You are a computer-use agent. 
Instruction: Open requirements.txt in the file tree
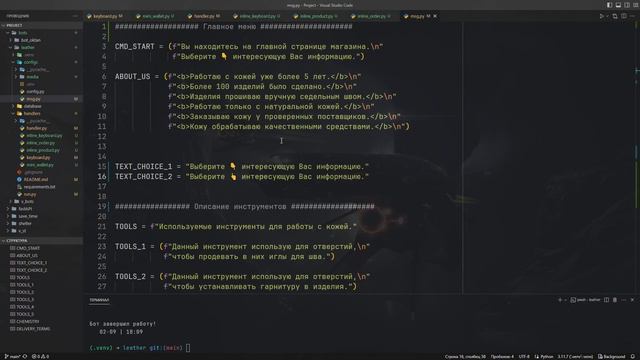(41, 187)
